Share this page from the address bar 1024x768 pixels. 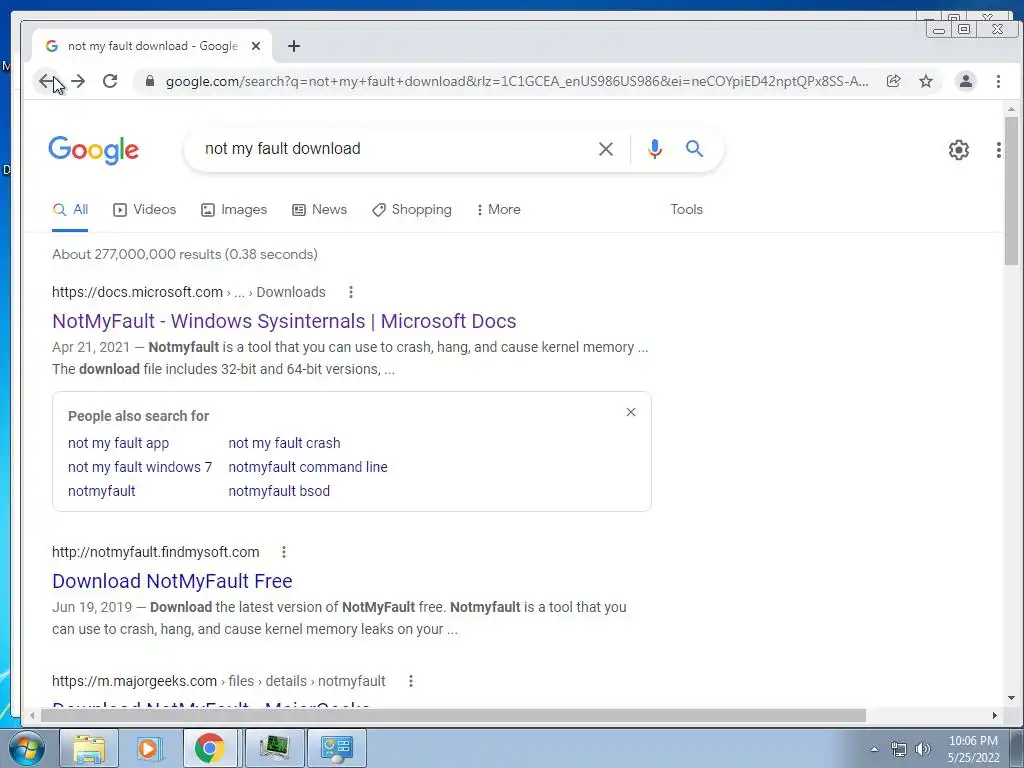click(x=893, y=81)
